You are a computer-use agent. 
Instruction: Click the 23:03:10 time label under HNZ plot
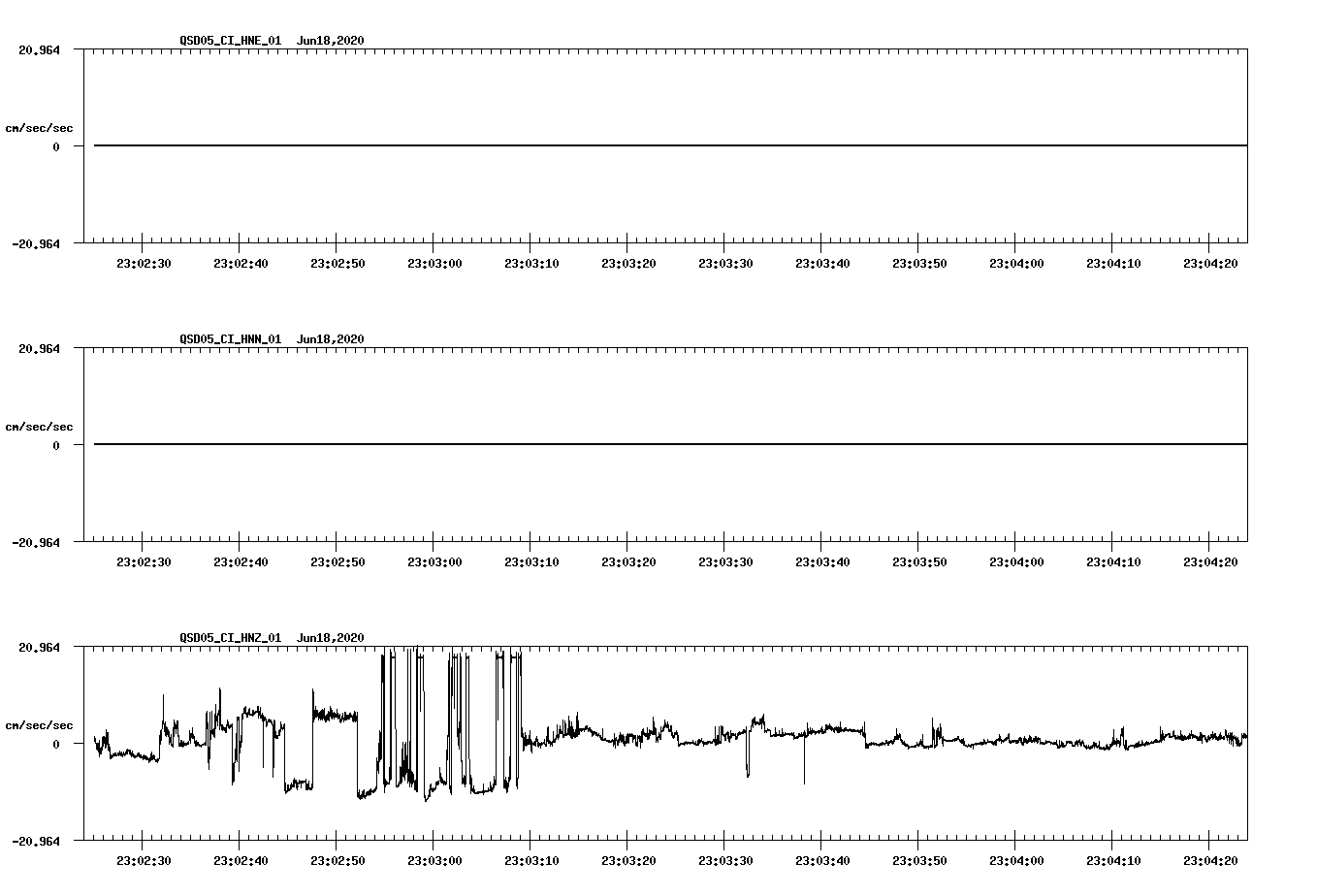pos(531,861)
